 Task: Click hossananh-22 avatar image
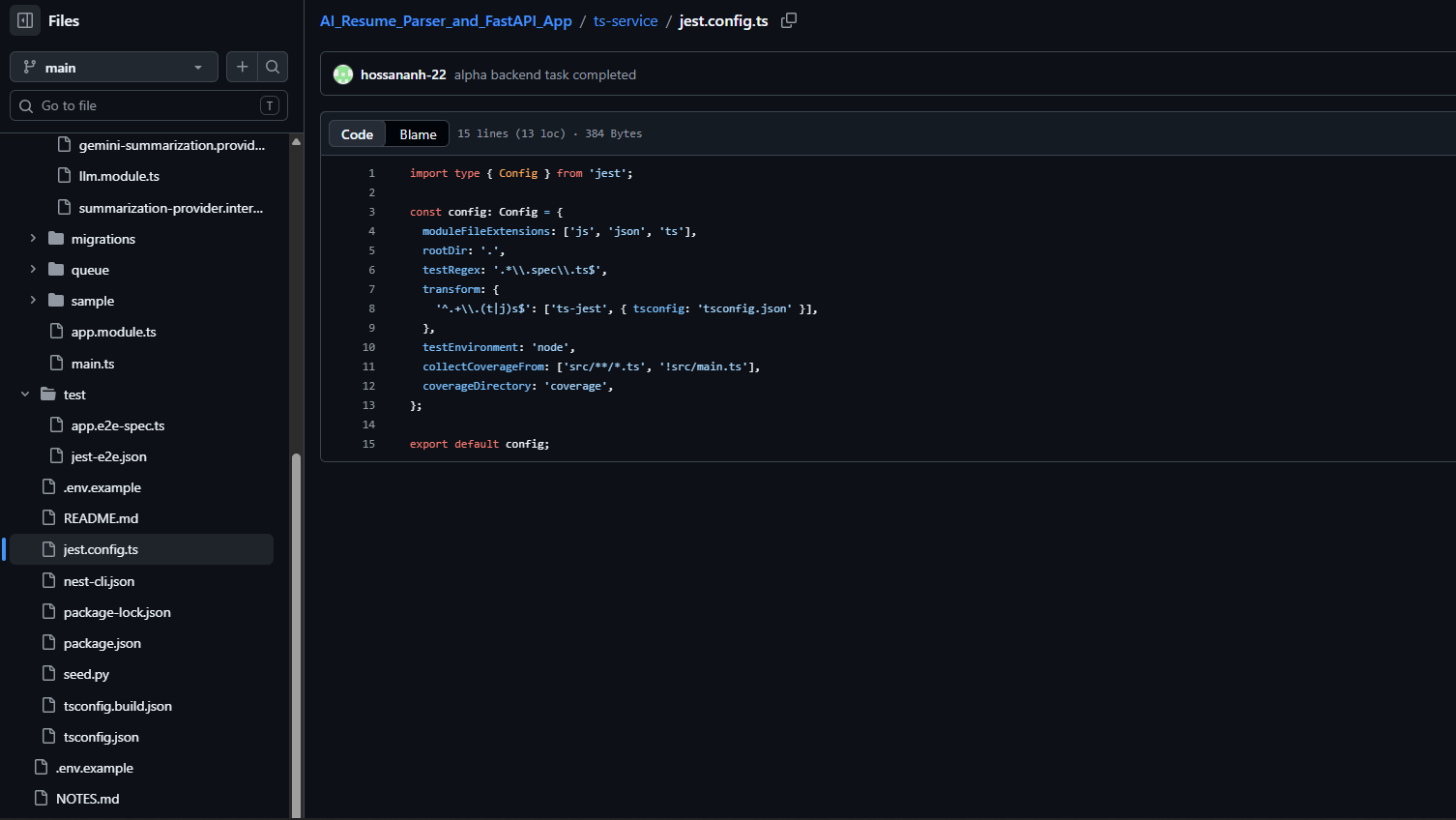343,74
